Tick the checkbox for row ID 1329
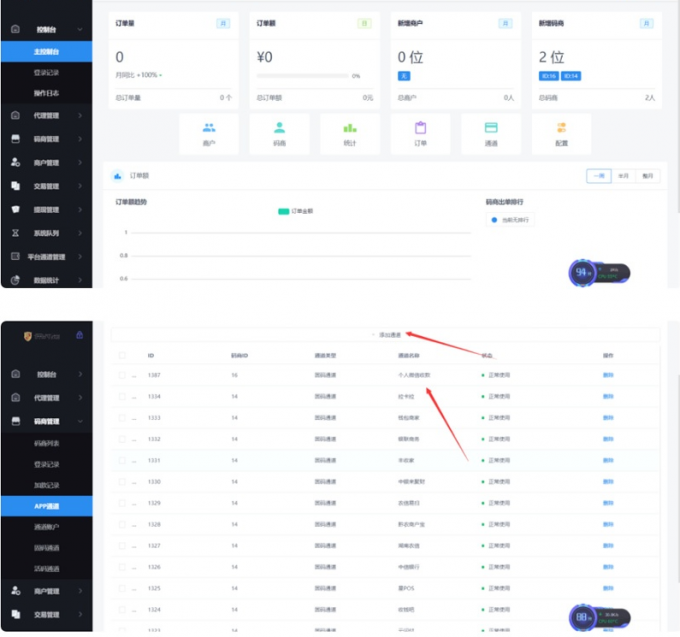This screenshot has width=680, height=637. (122, 503)
